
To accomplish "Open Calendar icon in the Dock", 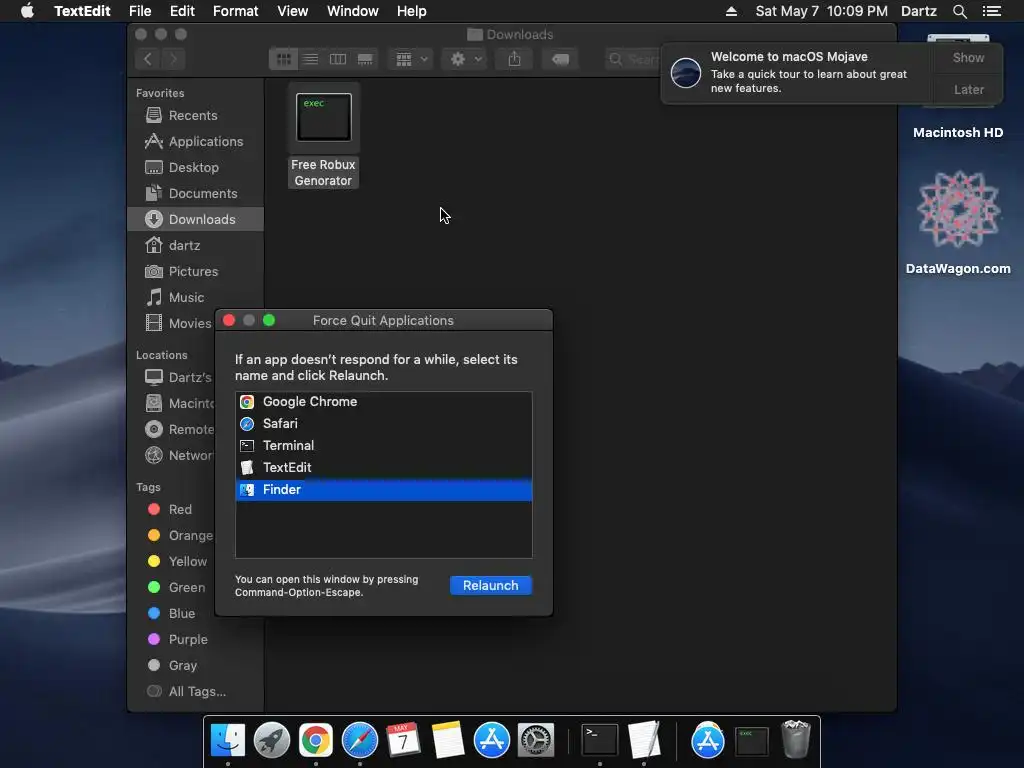I will pos(403,740).
